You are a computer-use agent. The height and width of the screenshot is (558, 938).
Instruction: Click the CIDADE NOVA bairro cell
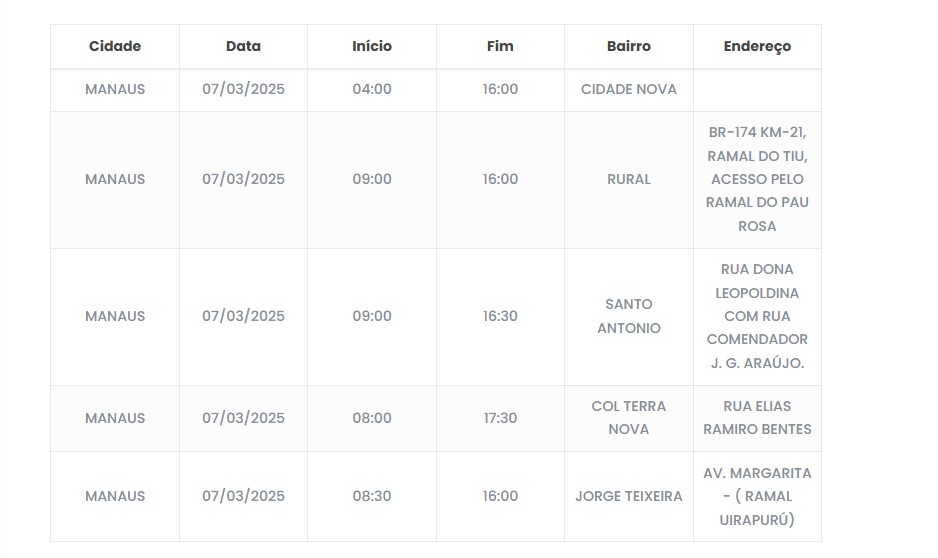628,89
